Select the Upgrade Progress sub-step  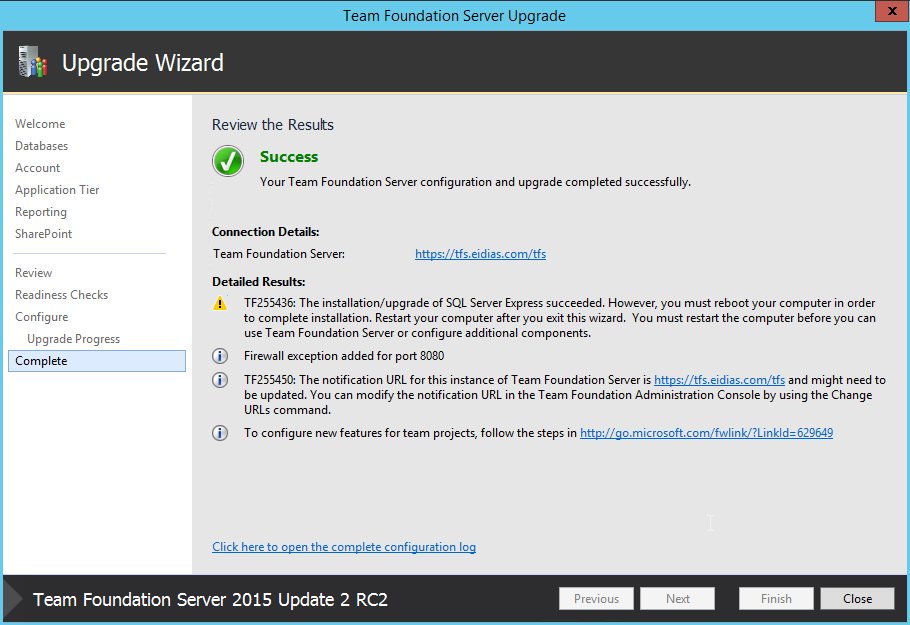pyautogui.click(x=73, y=339)
